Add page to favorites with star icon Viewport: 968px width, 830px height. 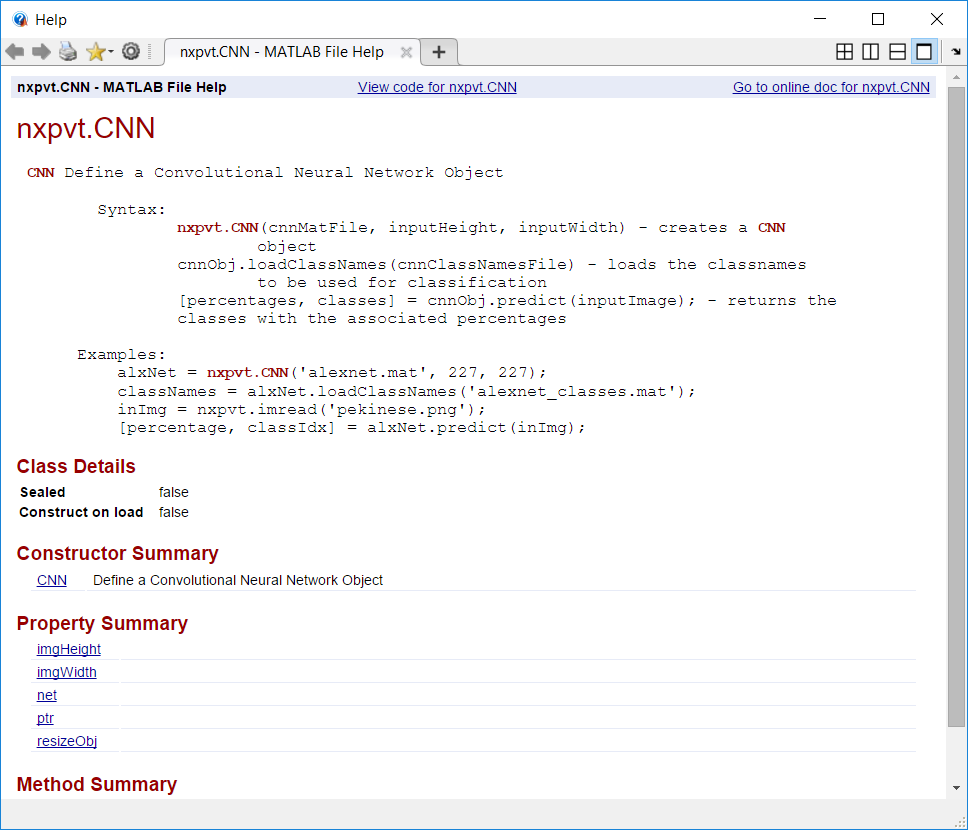pyautogui.click(x=96, y=52)
